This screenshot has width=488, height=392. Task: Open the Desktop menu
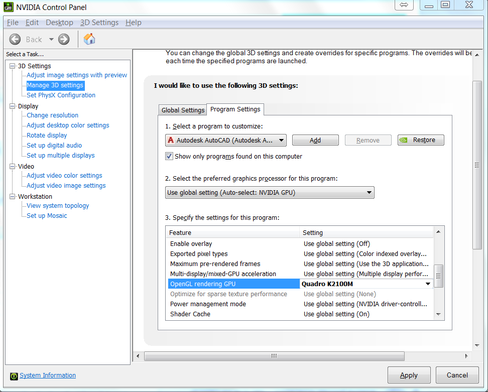coord(59,23)
